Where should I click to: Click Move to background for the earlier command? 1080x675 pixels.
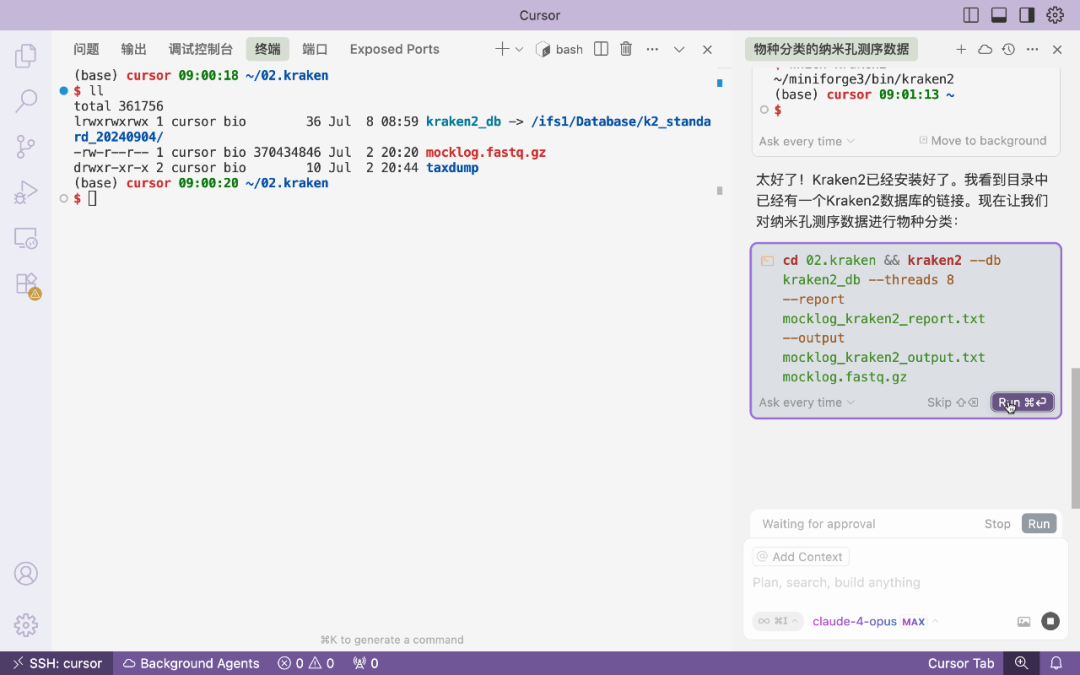pos(982,141)
